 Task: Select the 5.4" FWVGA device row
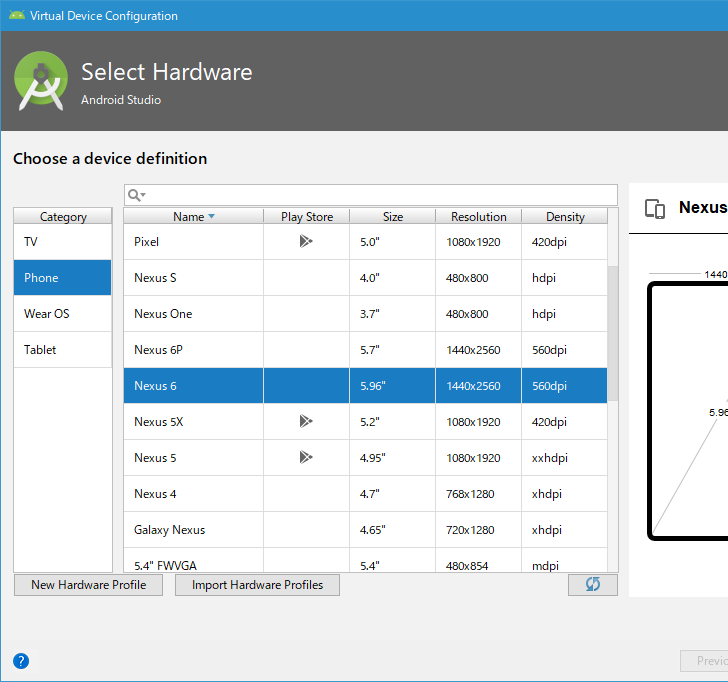365,560
